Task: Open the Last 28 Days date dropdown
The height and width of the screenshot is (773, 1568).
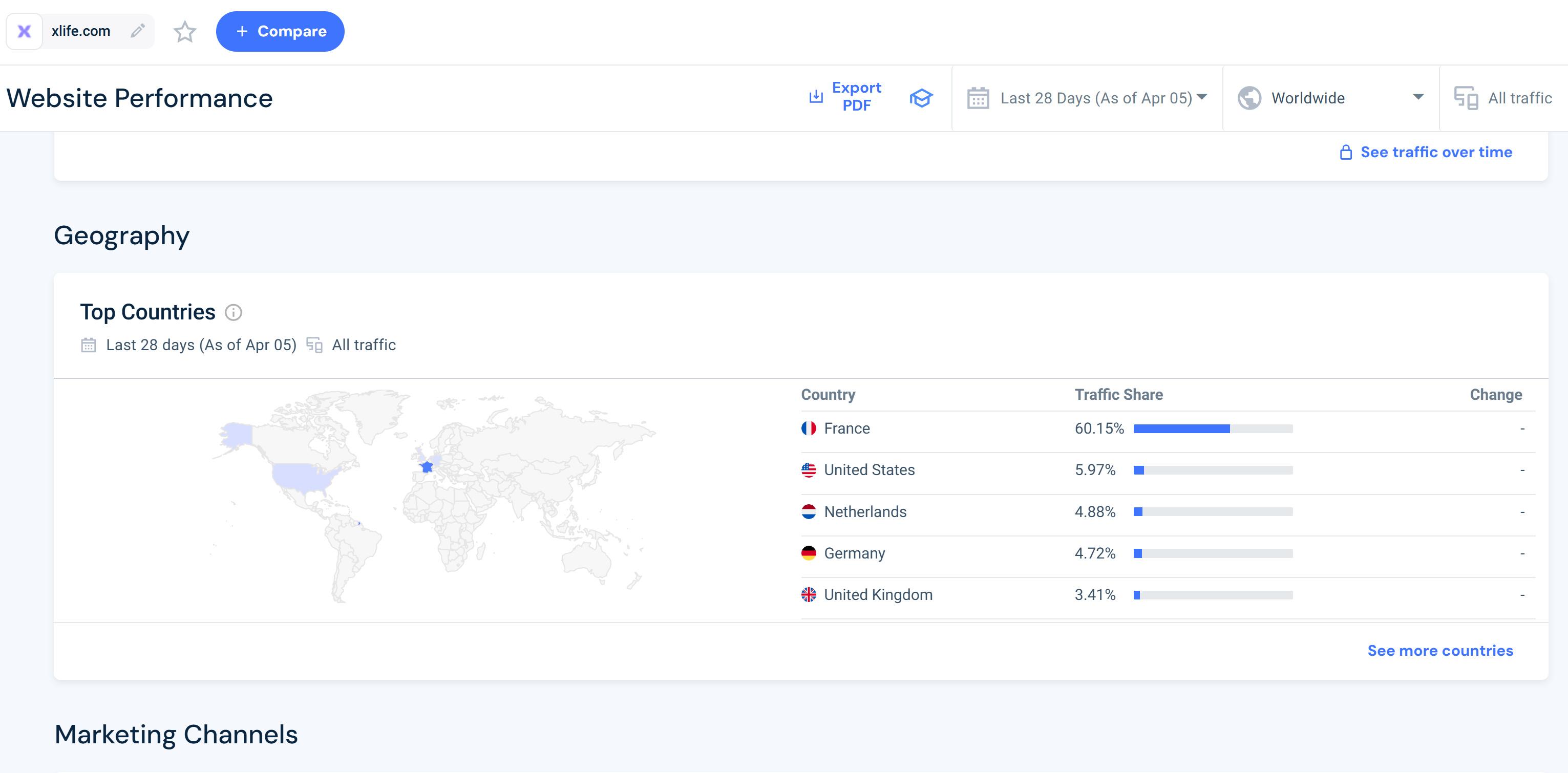Action: click(1096, 98)
